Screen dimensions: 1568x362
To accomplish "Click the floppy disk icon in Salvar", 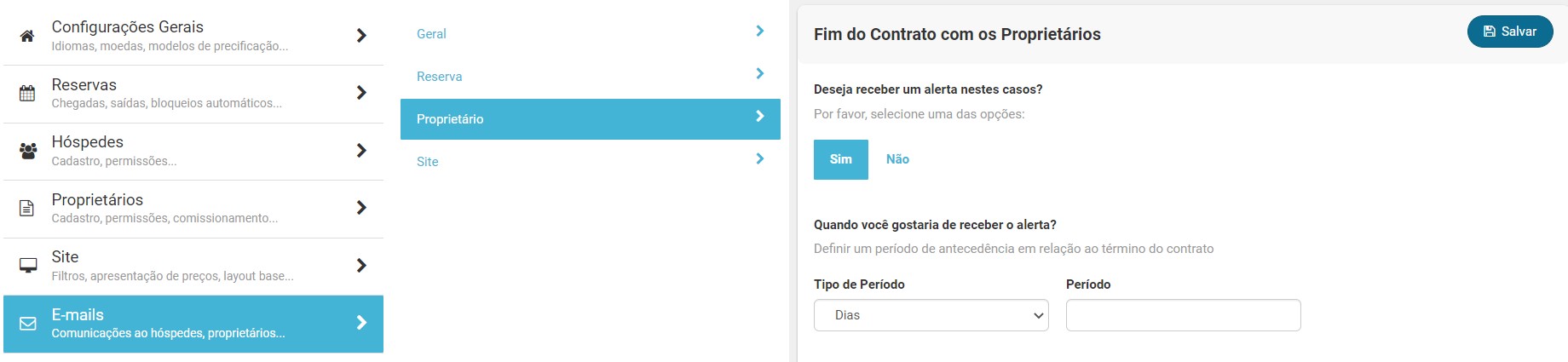I will point(1490,32).
